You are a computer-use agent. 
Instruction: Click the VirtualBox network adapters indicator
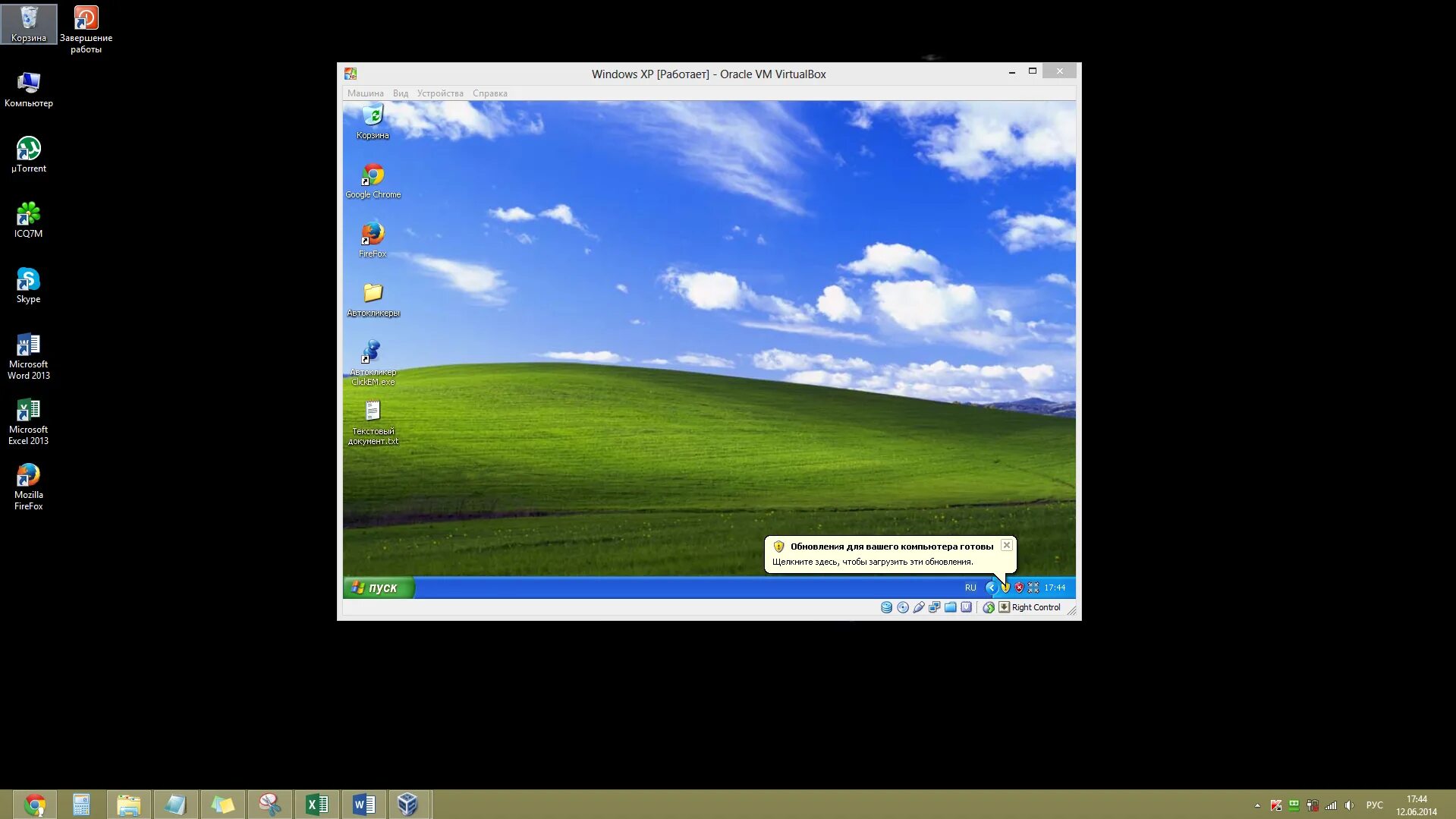pos(934,607)
